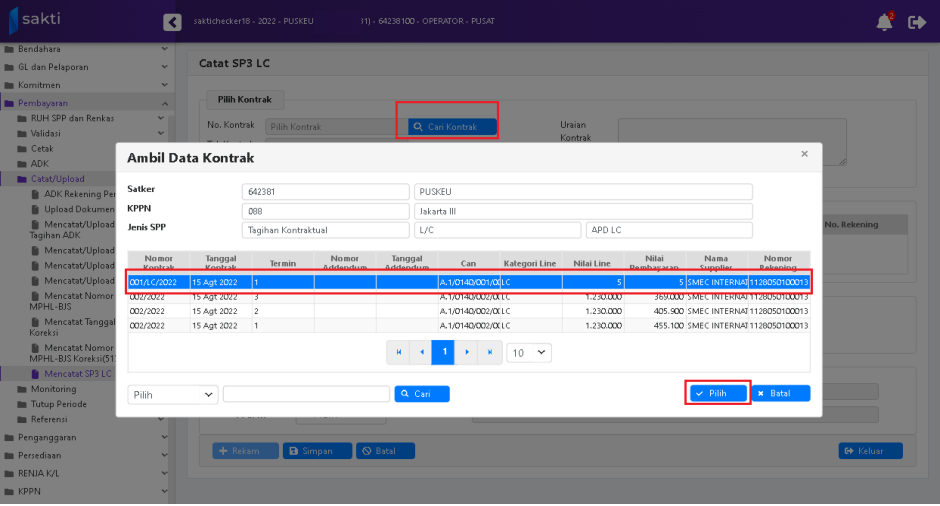Click the Cari search button in dialog
Viewport: 940px width, 506px height.
[x=422, y=394]
